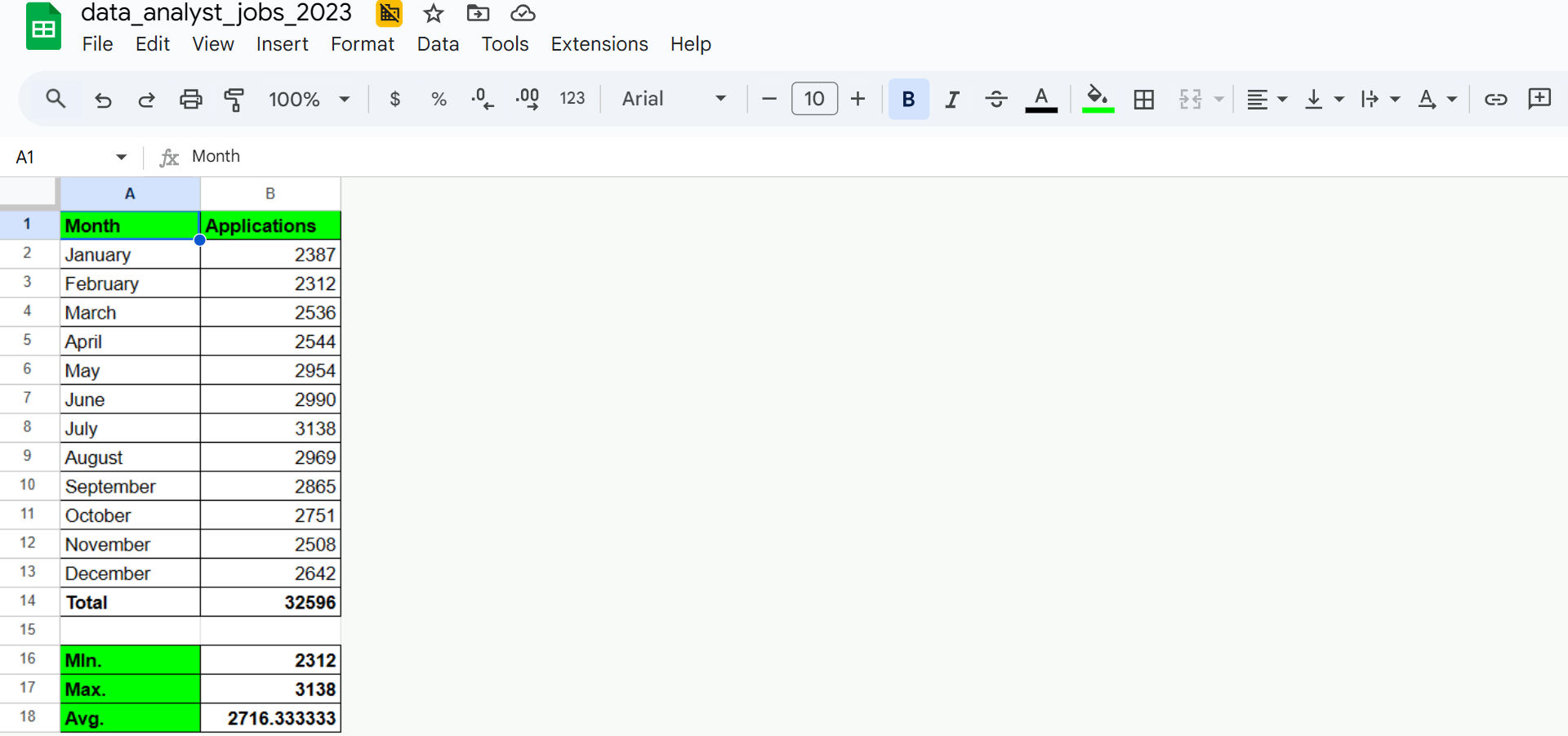Activate the paint format tool

pyautogui.click(x=234, y=99)
